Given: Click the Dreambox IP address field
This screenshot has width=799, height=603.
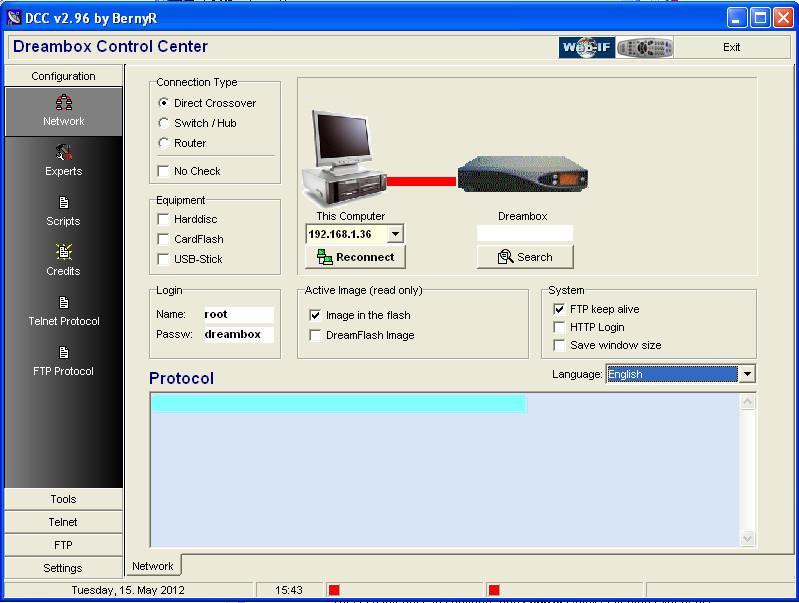Looking at the screenshot, I should (x=524, y=233).
